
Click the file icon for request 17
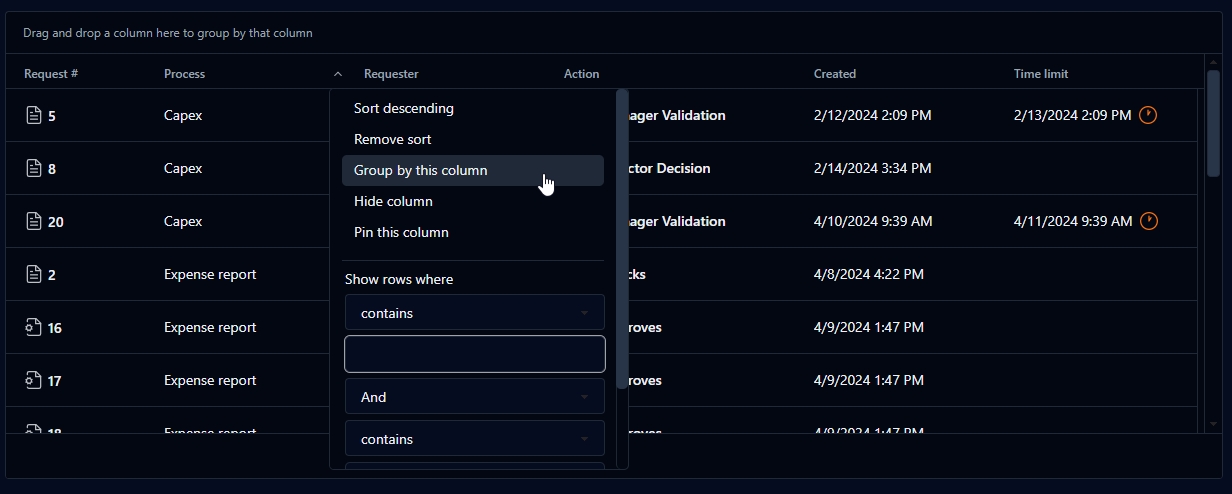34,380
